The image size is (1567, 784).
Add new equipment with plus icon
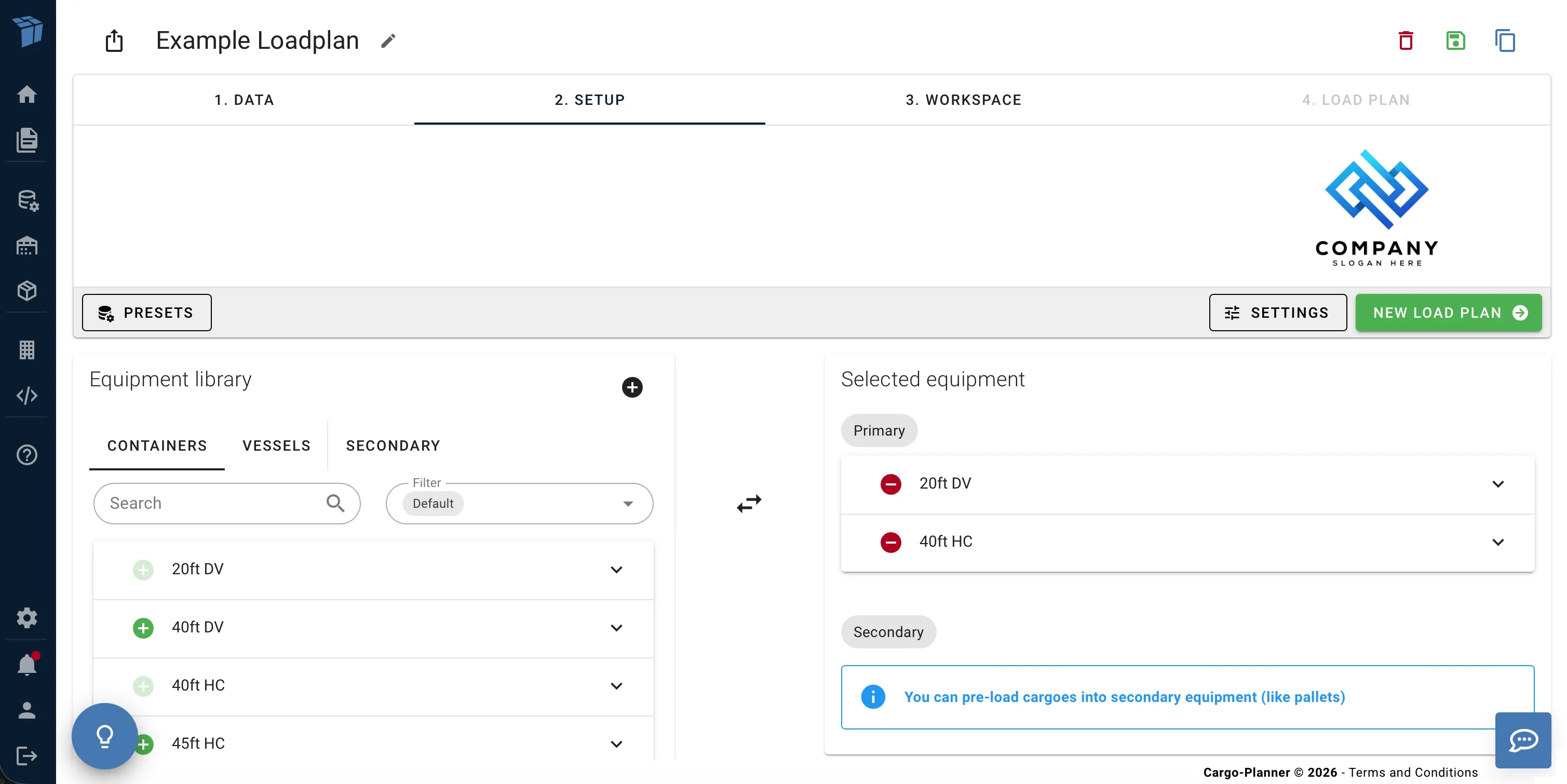click(x=632, y=387)
